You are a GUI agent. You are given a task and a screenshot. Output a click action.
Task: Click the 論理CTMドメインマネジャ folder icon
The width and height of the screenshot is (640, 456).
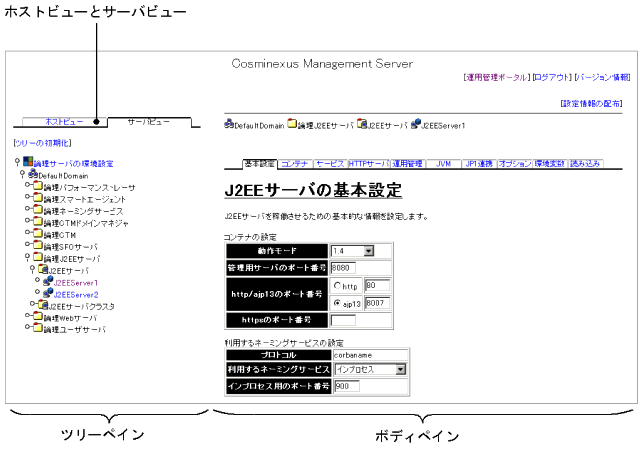38,221
